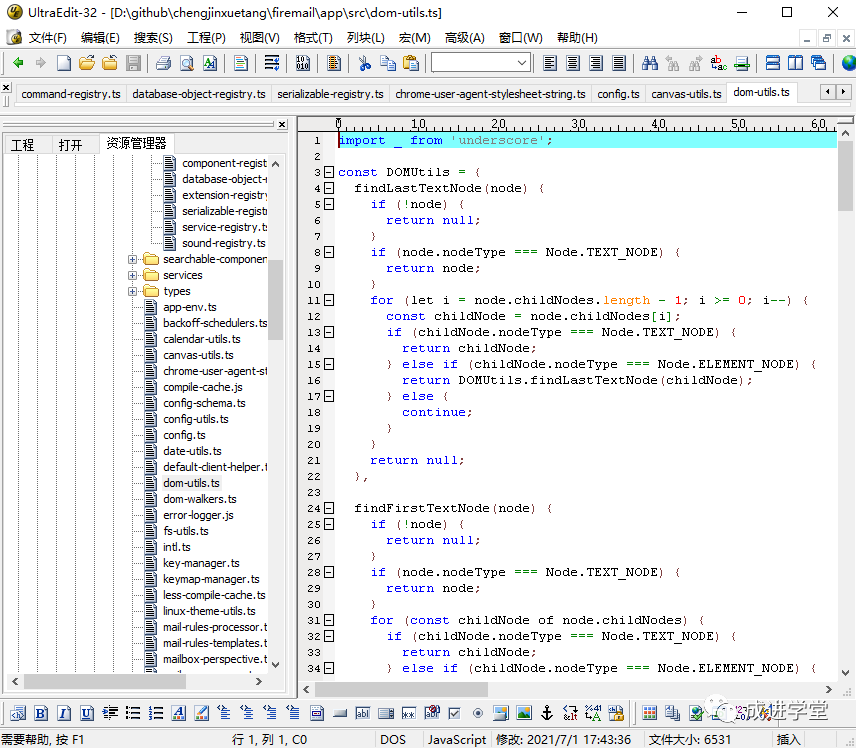Insert HTML underline tag U icon

pos(87,713)
